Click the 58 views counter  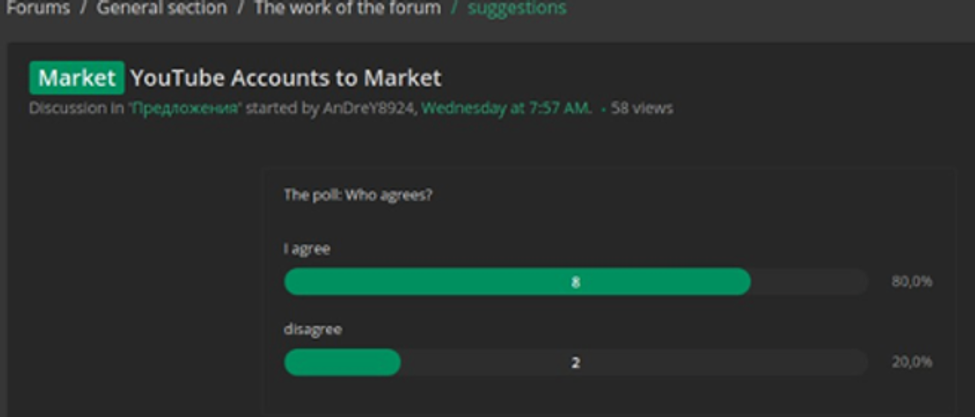(x=642, y=108)
